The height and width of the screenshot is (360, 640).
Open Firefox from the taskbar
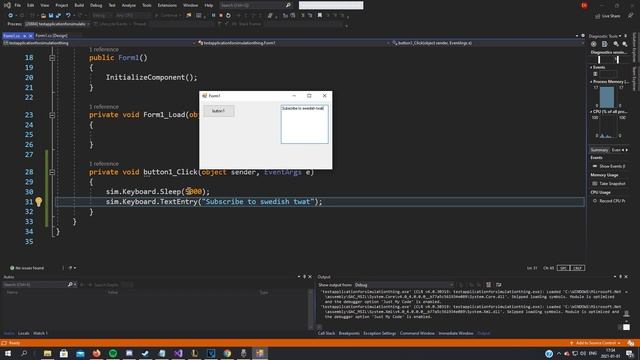tap(96, 353)
